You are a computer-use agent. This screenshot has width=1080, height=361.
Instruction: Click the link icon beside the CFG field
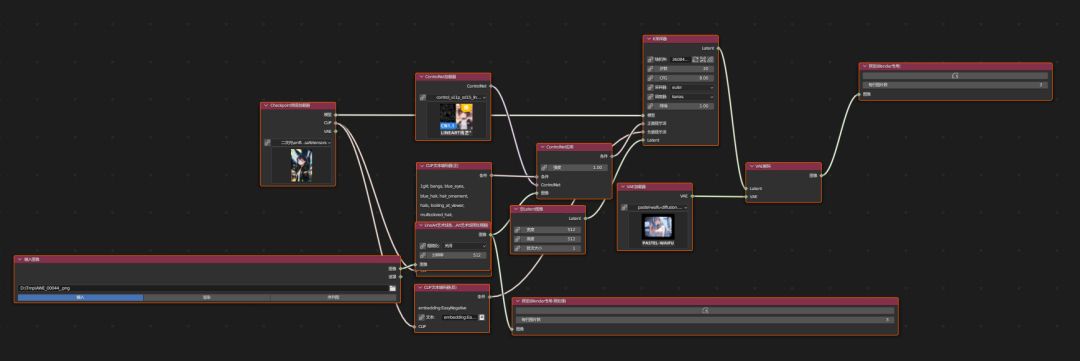tap(650, 78)
